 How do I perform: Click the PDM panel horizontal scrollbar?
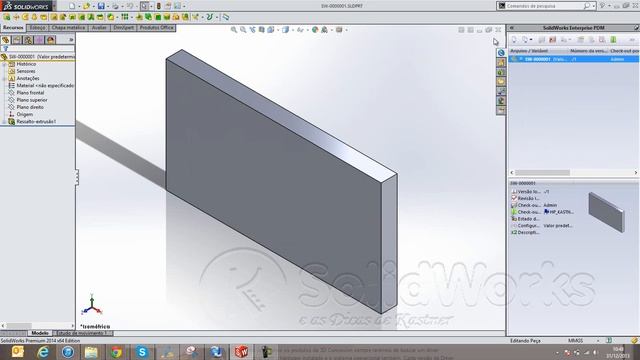point(573,173)
